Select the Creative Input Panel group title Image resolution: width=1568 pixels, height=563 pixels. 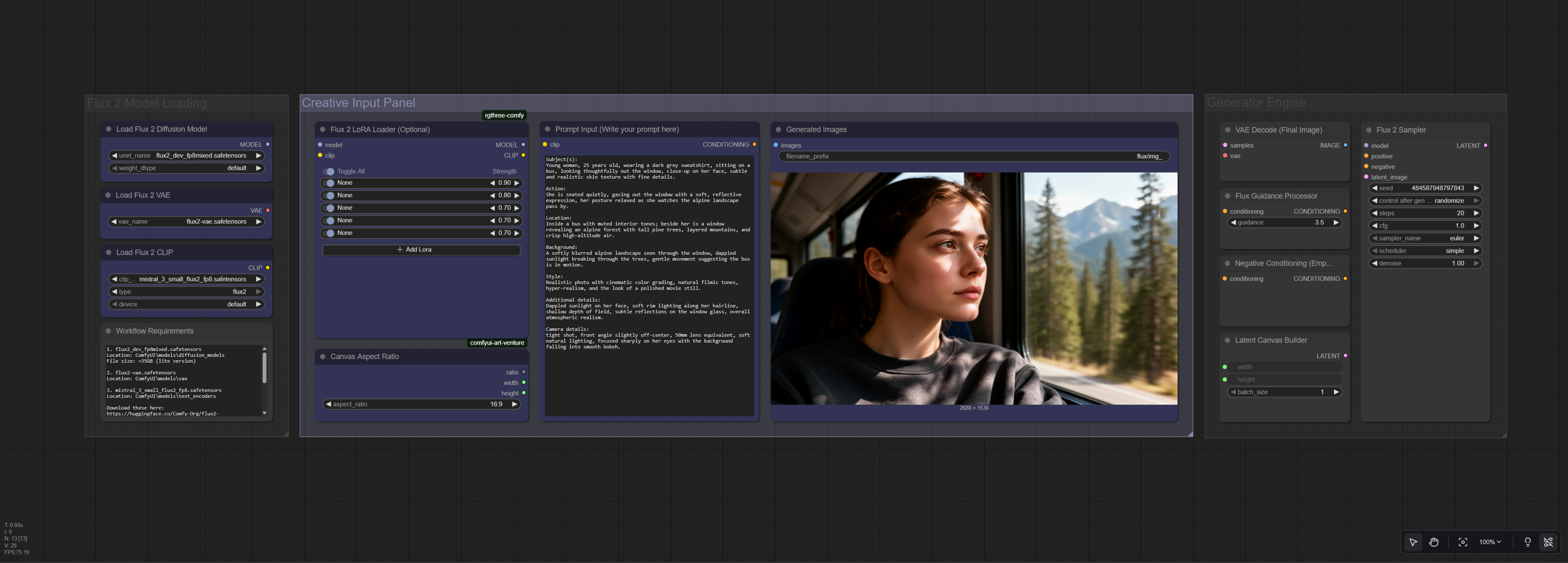point(358,103)
